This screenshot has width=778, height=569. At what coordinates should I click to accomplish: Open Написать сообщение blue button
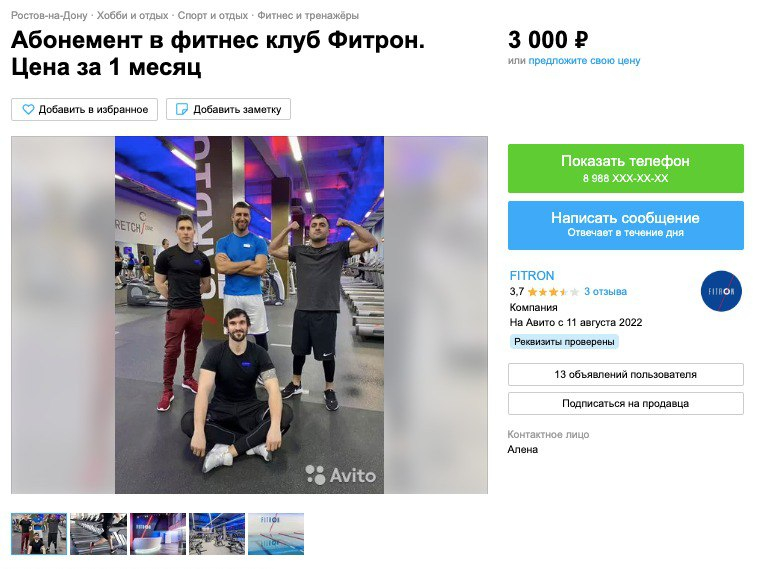tap(625, 225)
